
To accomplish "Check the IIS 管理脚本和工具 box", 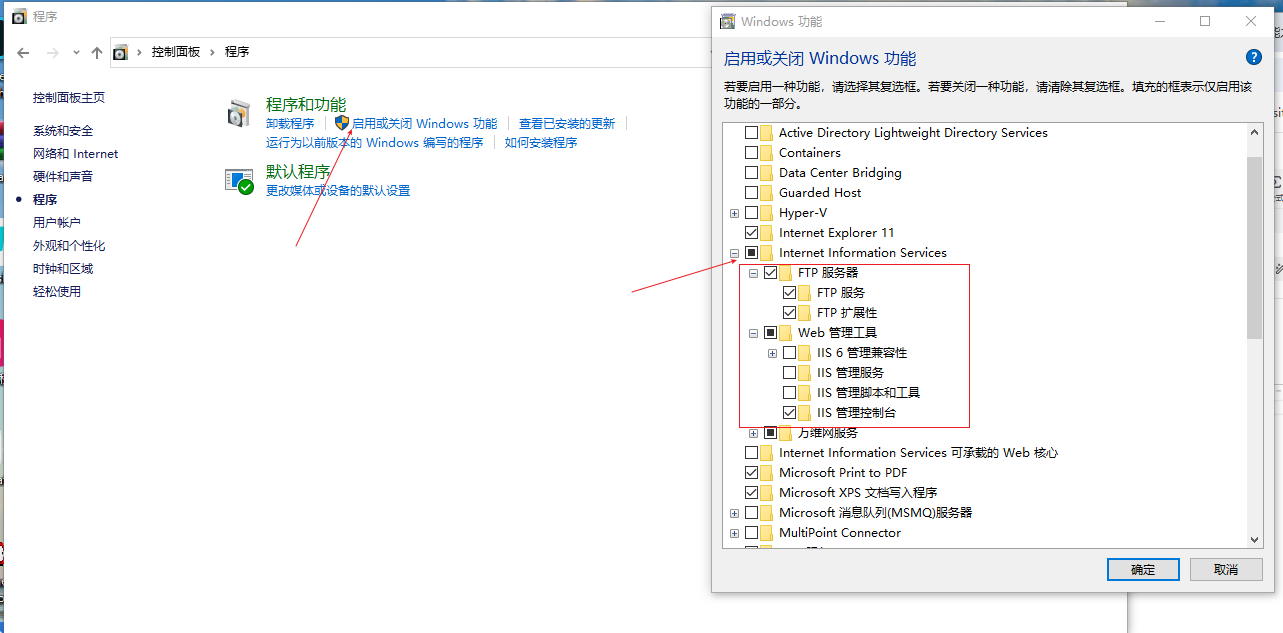I will (790, 393).
